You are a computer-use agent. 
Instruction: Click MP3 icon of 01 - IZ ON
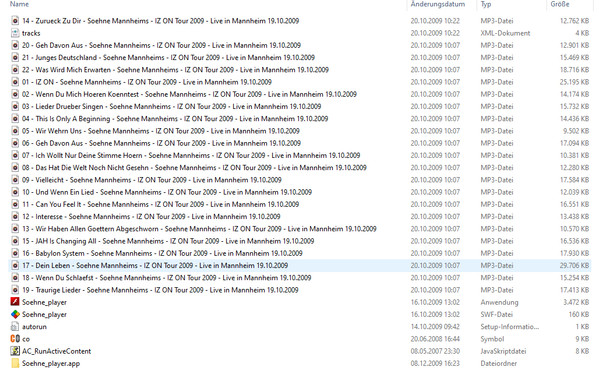pos(15,82)
